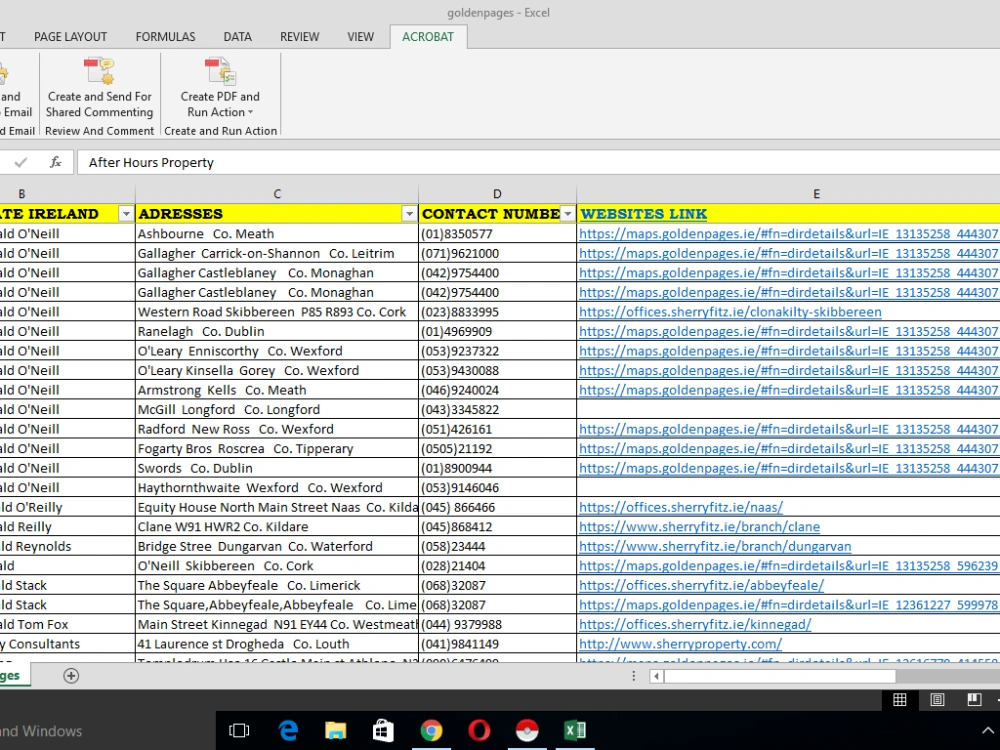1000x750 pixels.
Task: Click the formula bar fx insert function icon
Action: coord(55,163)
